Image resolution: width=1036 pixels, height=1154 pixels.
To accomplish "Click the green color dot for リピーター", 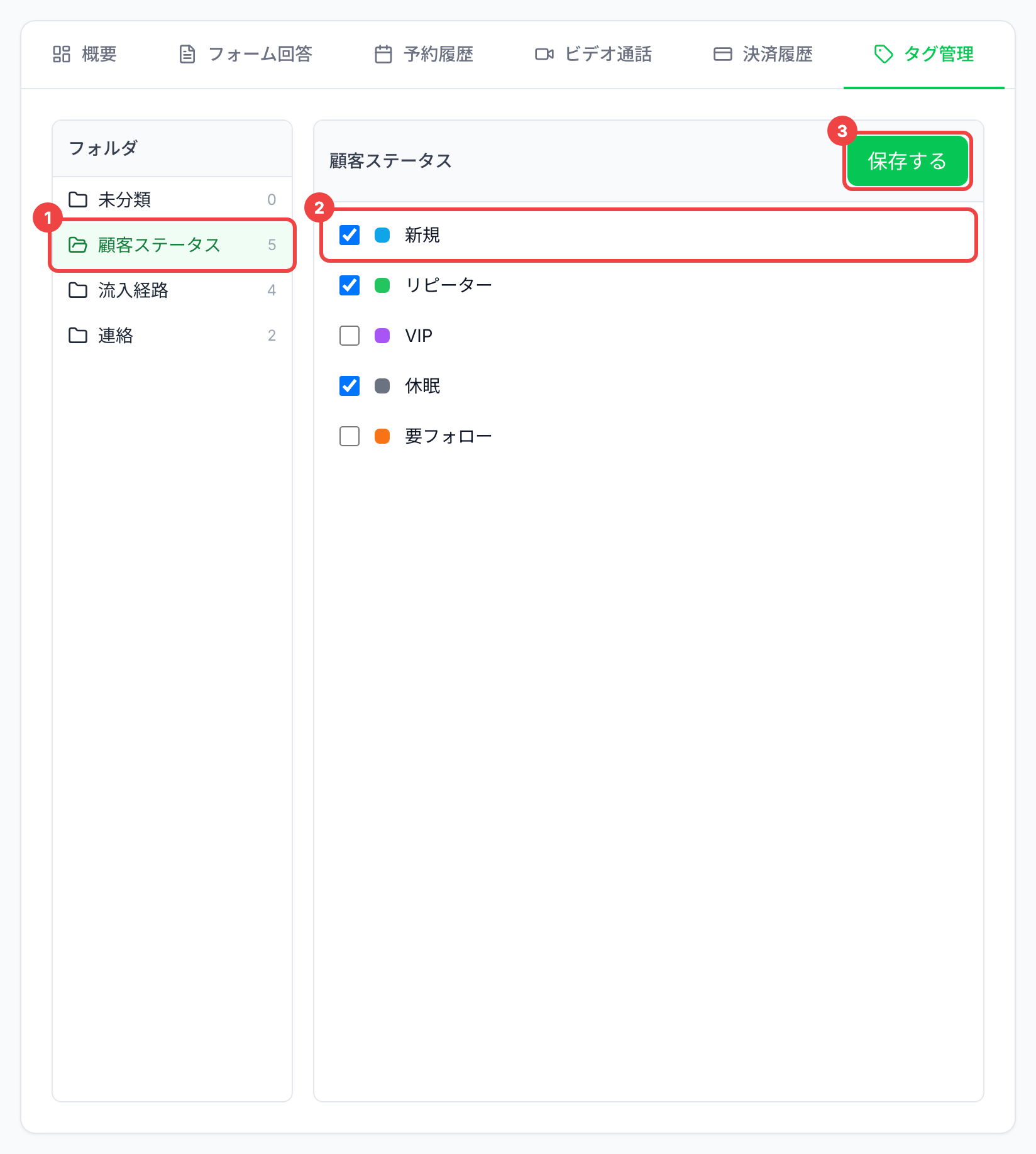I will (x=382, y=285).
